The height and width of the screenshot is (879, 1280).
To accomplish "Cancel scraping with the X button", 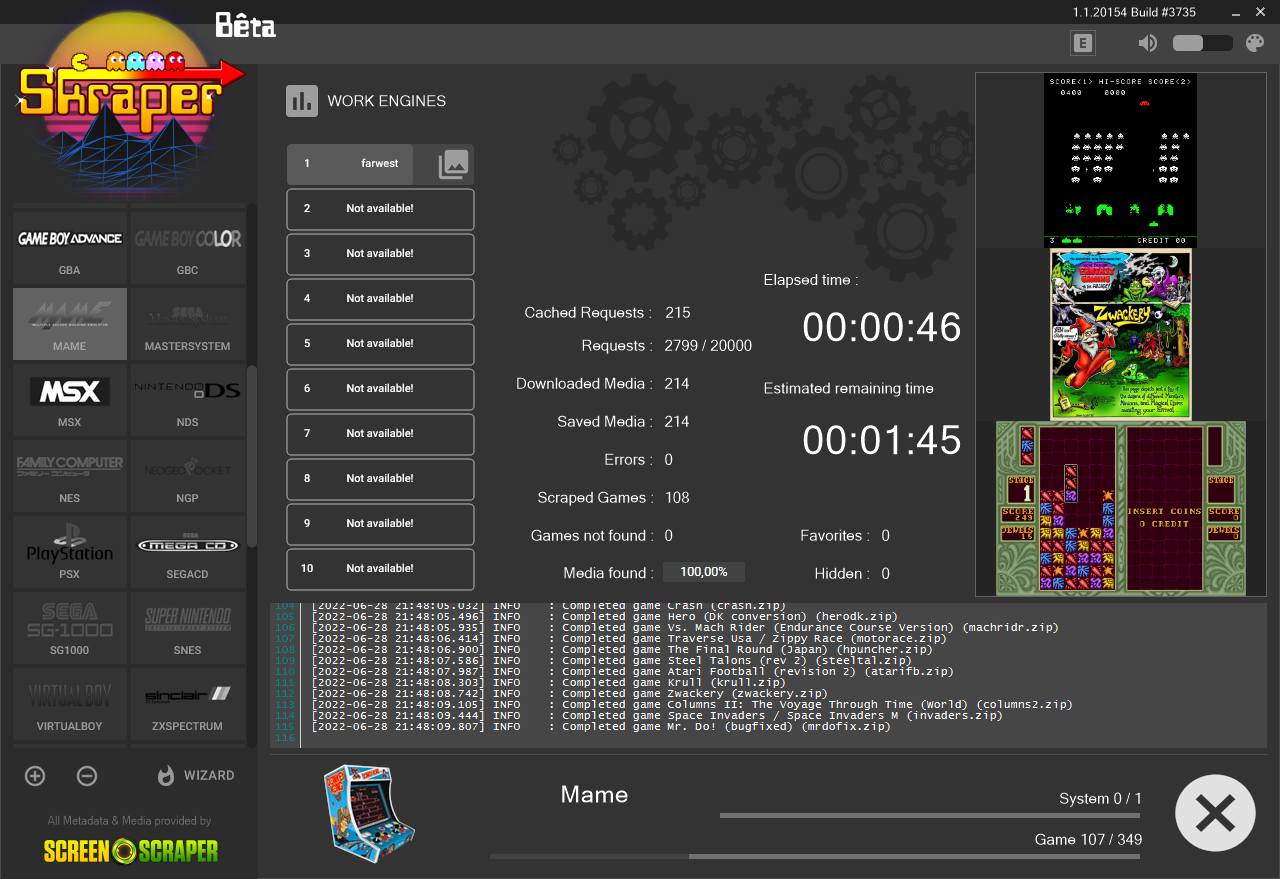I will [1215, 813].
